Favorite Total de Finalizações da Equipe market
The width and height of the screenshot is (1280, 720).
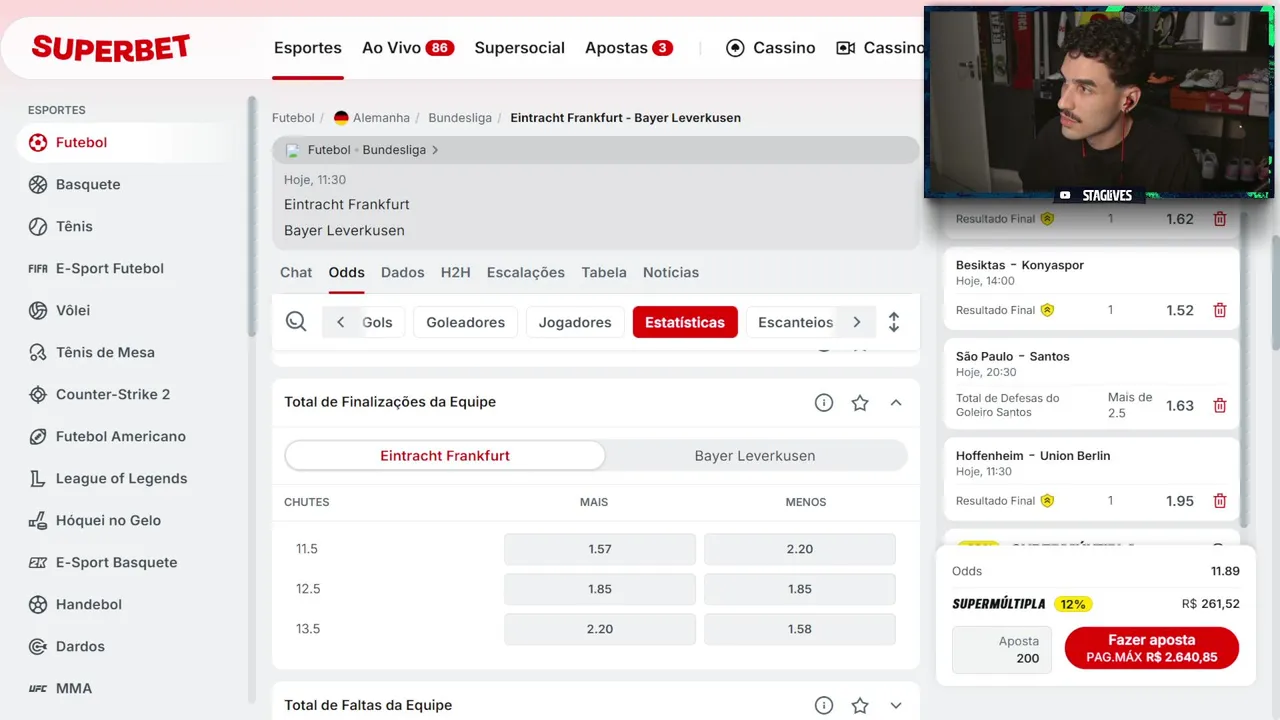pos(860,402)
